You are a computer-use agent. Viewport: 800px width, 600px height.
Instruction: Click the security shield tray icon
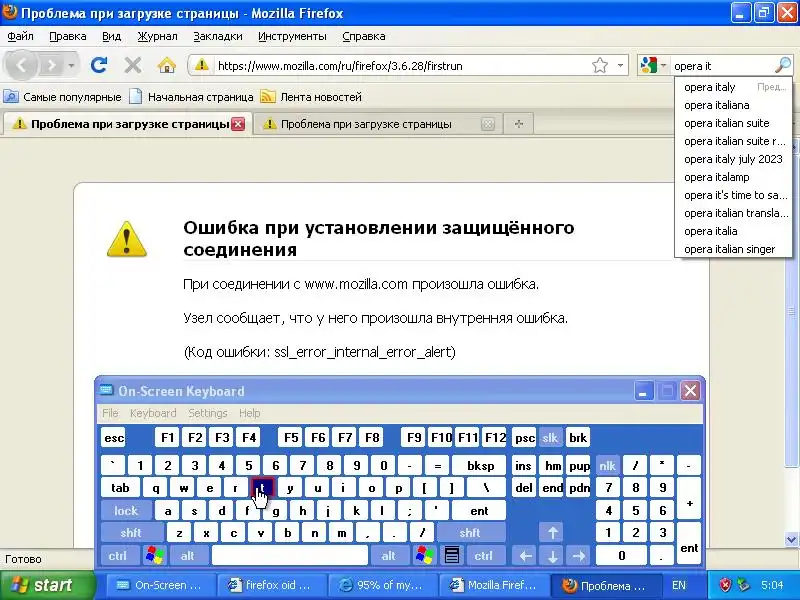tap(726, 585)
